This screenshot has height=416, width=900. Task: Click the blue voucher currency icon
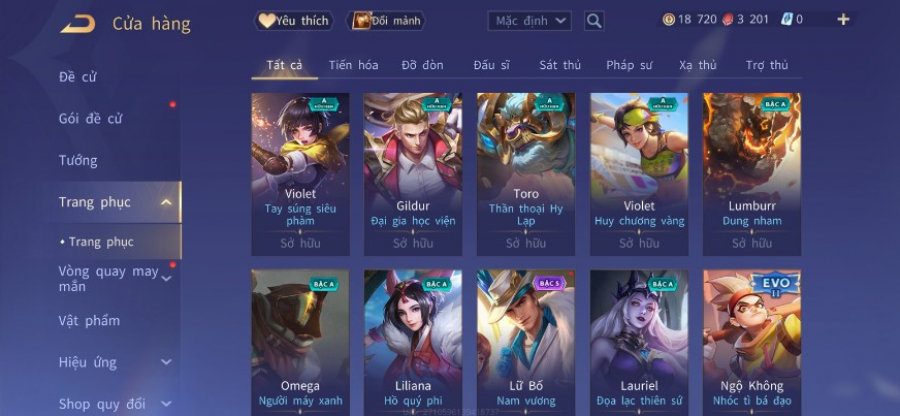pyautogui.click(x=786, y=20)
